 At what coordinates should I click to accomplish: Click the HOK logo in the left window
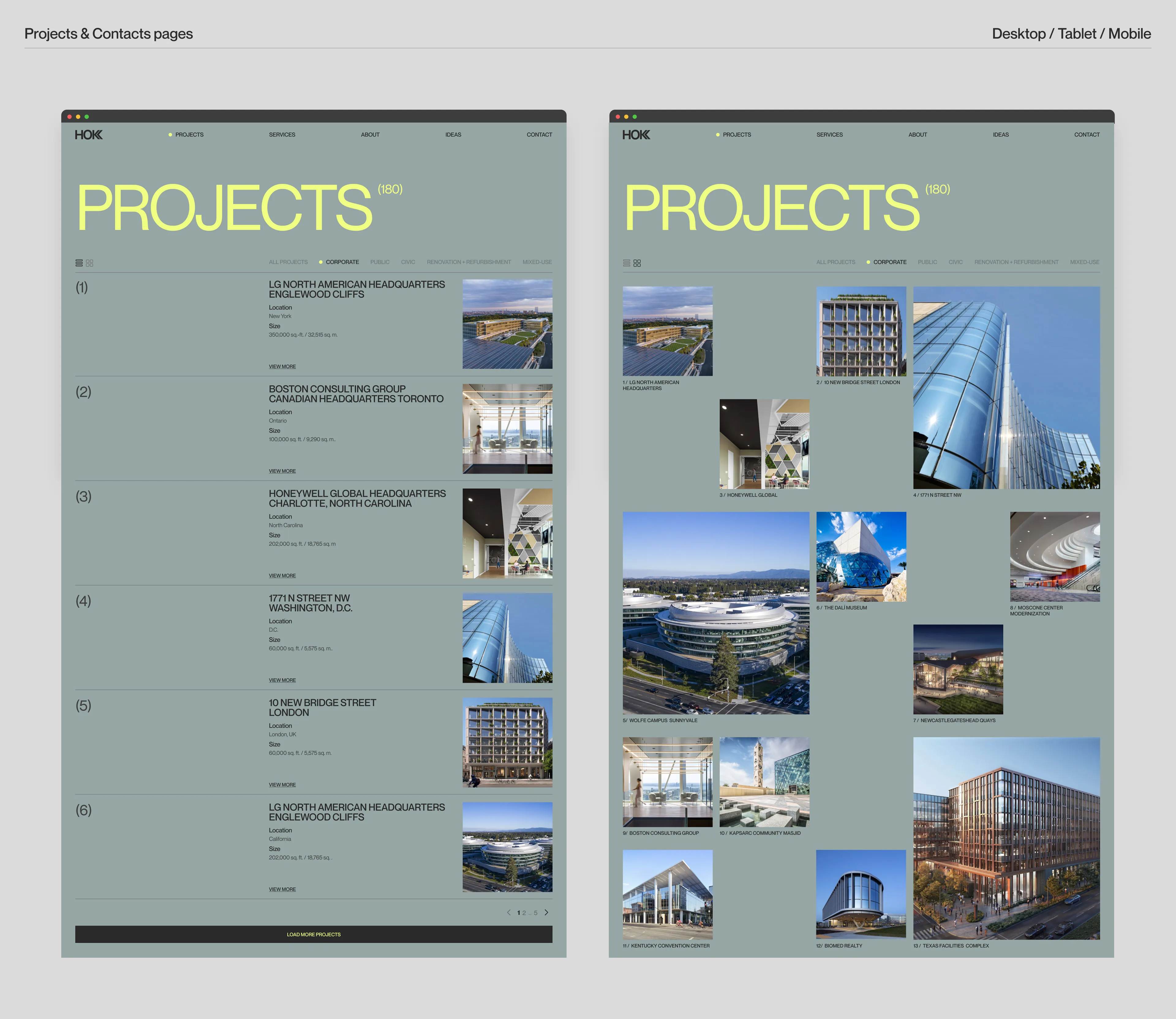point(89,135)
